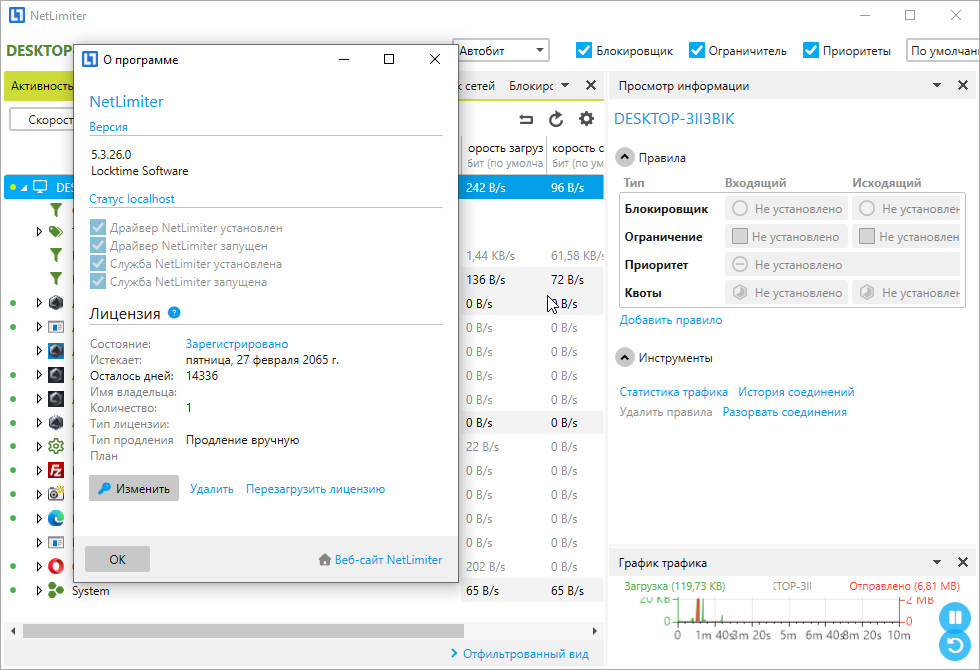Open the Автобит units dropdown
The width and height of the screenshot is (980, 670).
500,50
